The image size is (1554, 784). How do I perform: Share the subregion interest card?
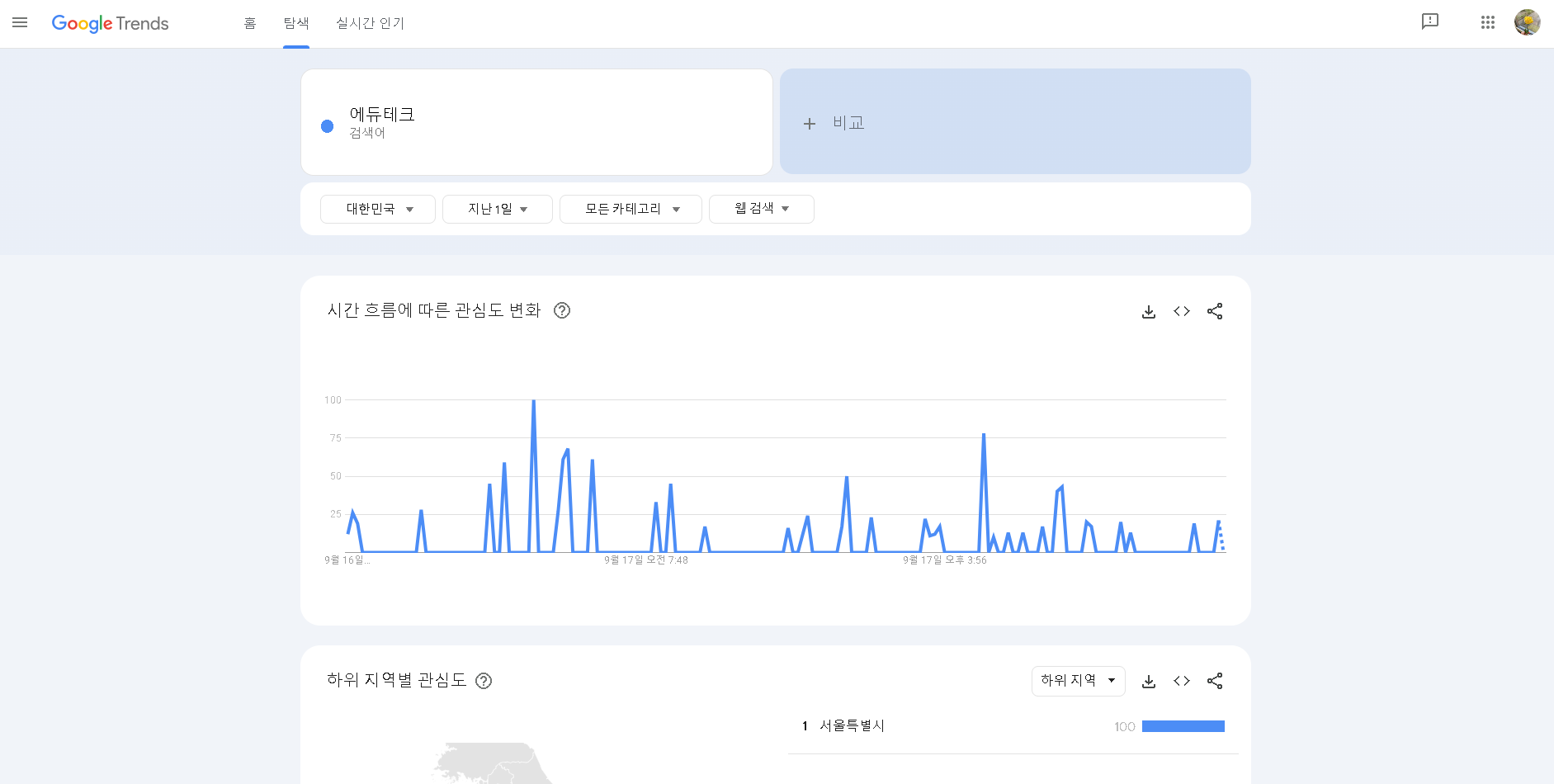pos(1214,681)
